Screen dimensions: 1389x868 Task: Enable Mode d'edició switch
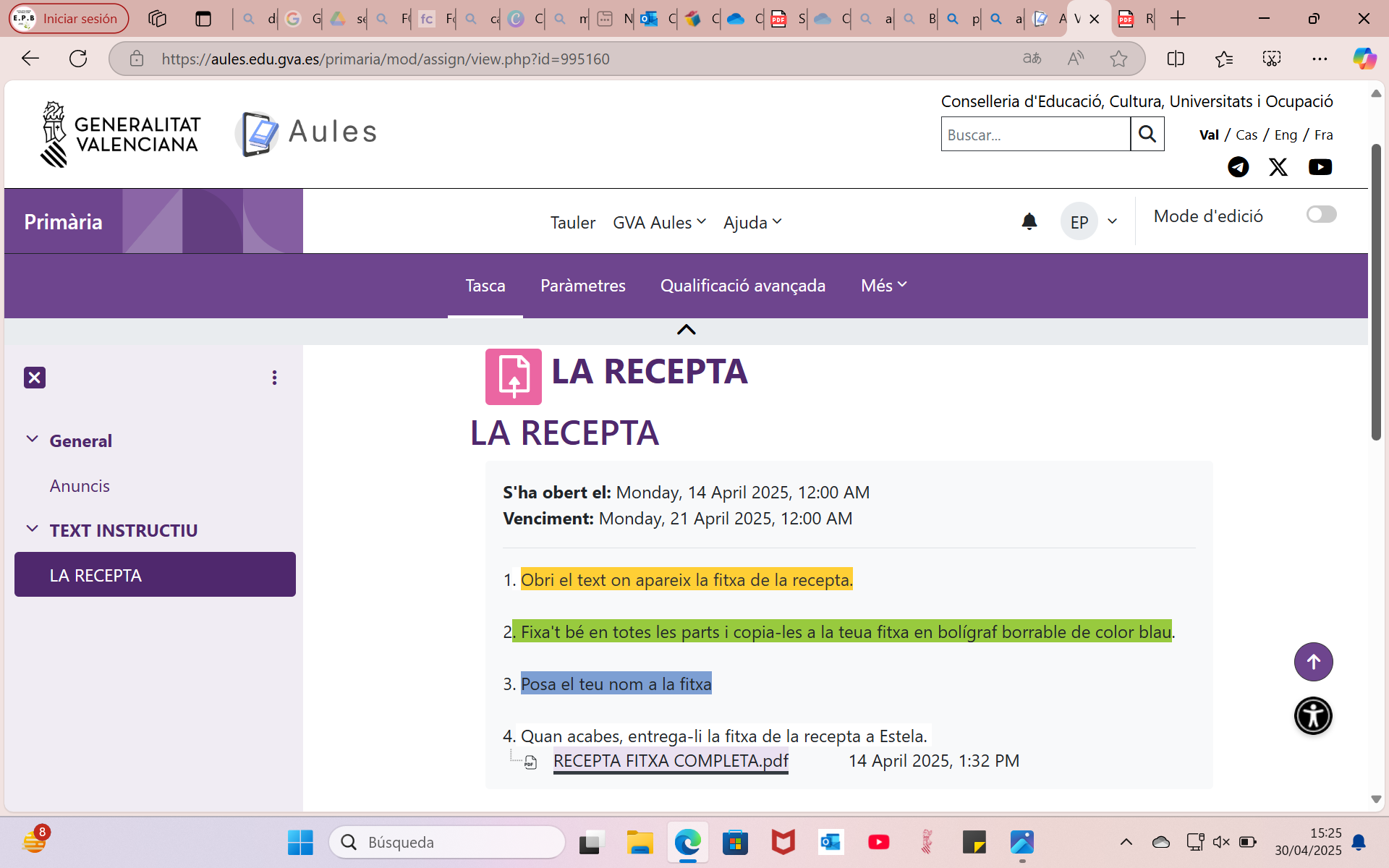click(x=1321, y=214)
